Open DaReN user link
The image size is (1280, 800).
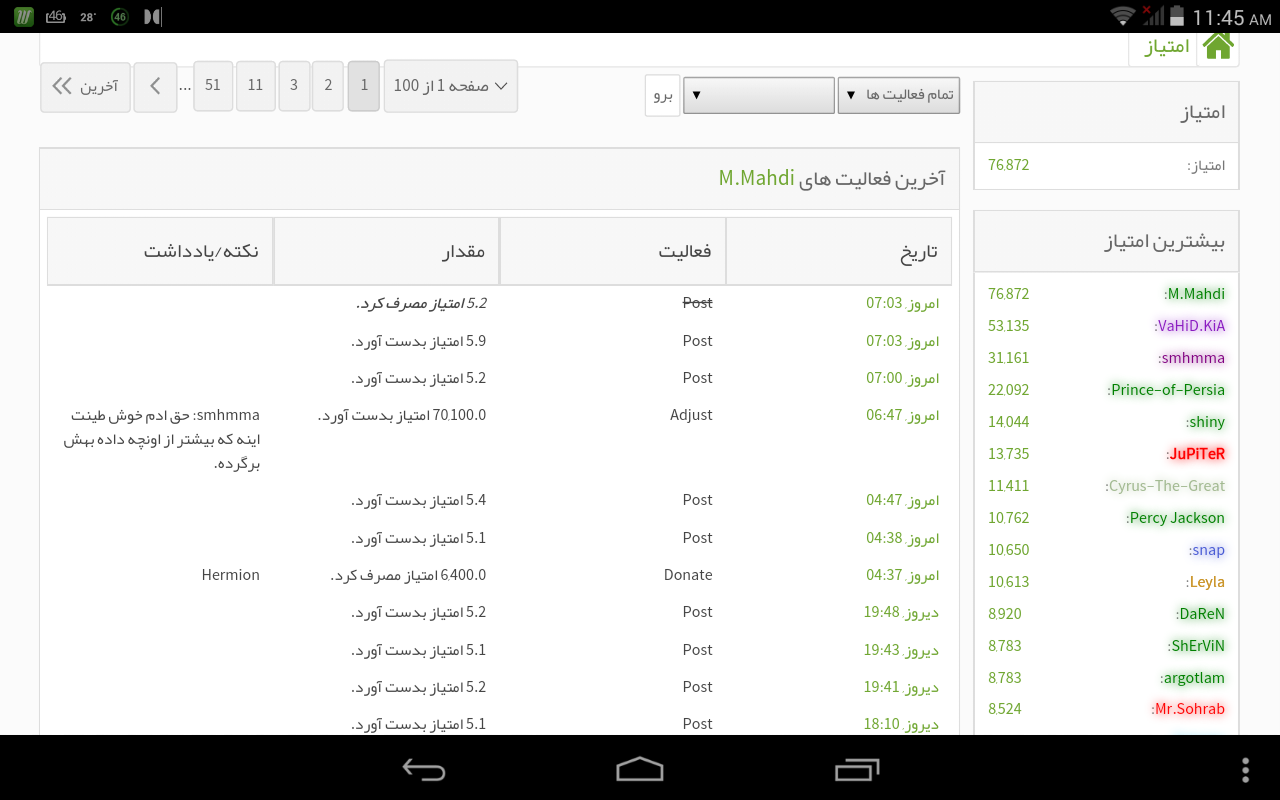1201,614
